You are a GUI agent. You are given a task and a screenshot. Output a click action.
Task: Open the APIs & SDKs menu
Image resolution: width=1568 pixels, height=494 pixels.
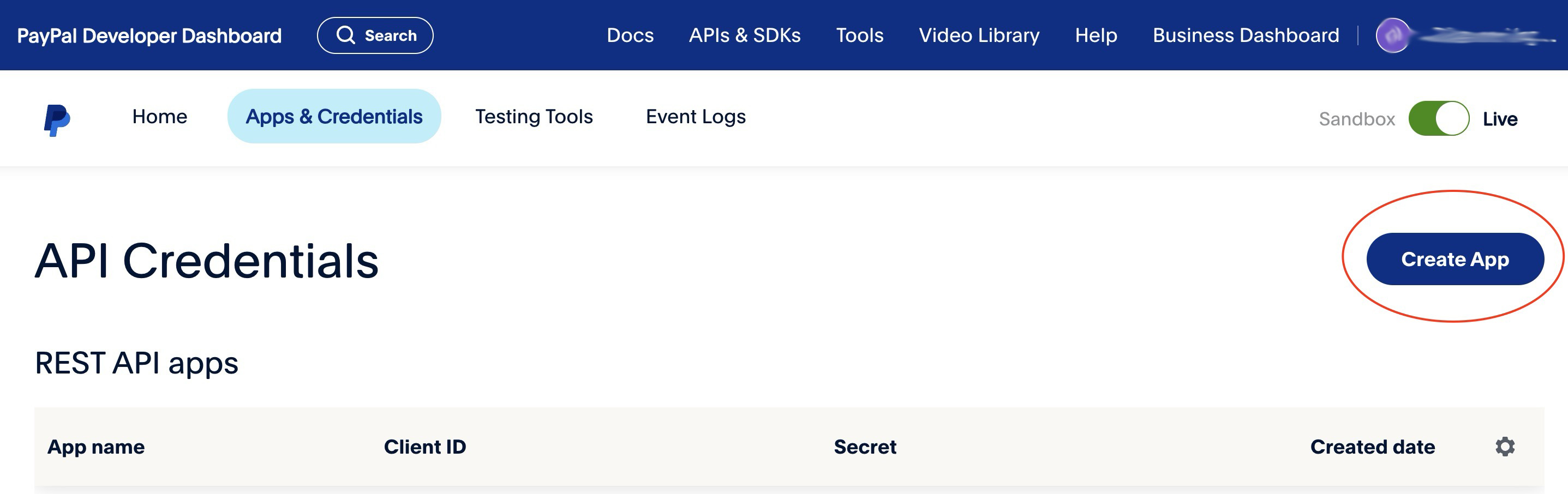pyautogui.click(x=744, y=35)
